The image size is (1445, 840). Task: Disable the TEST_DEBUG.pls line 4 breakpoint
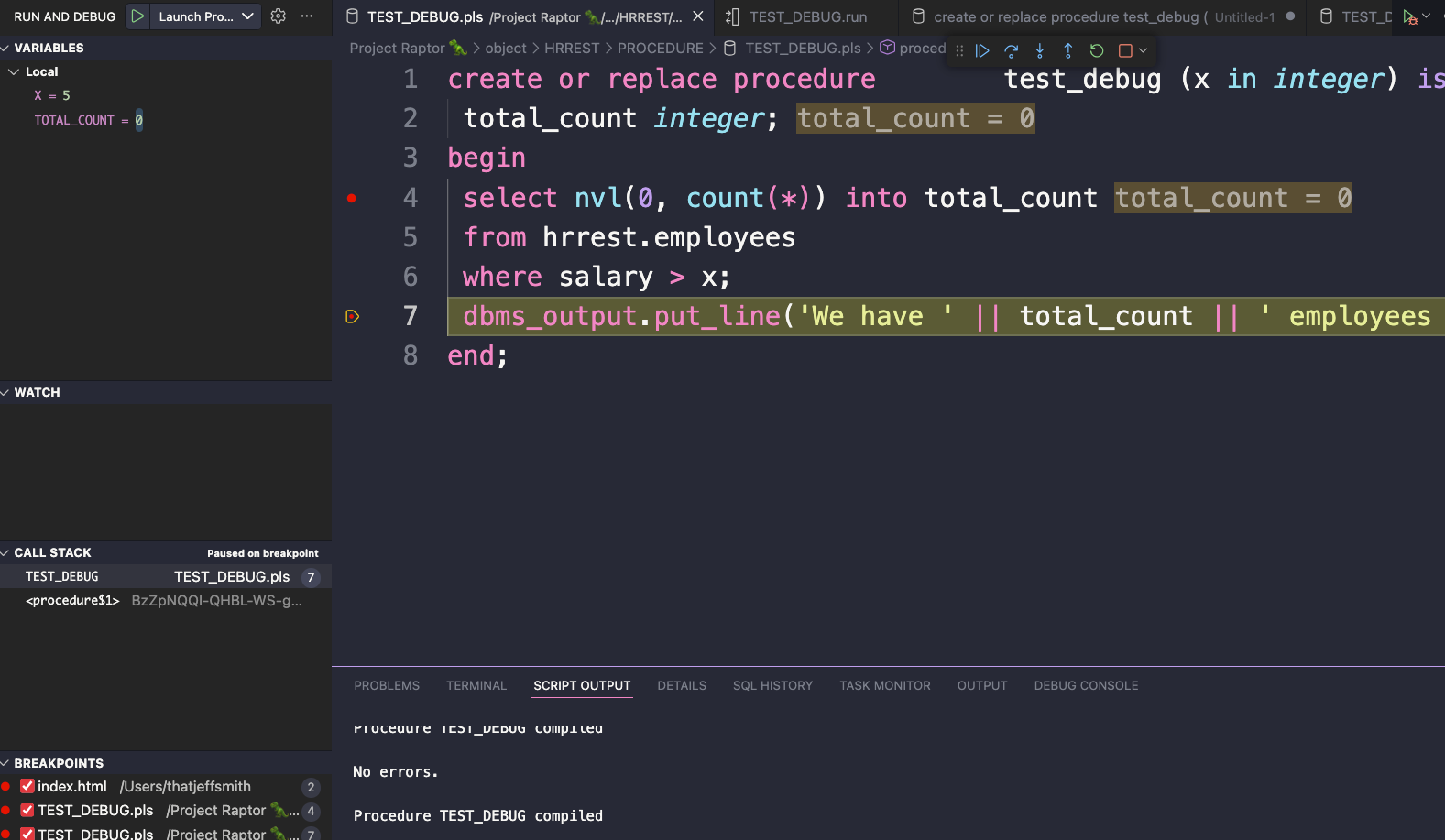(x=27, y=810)
